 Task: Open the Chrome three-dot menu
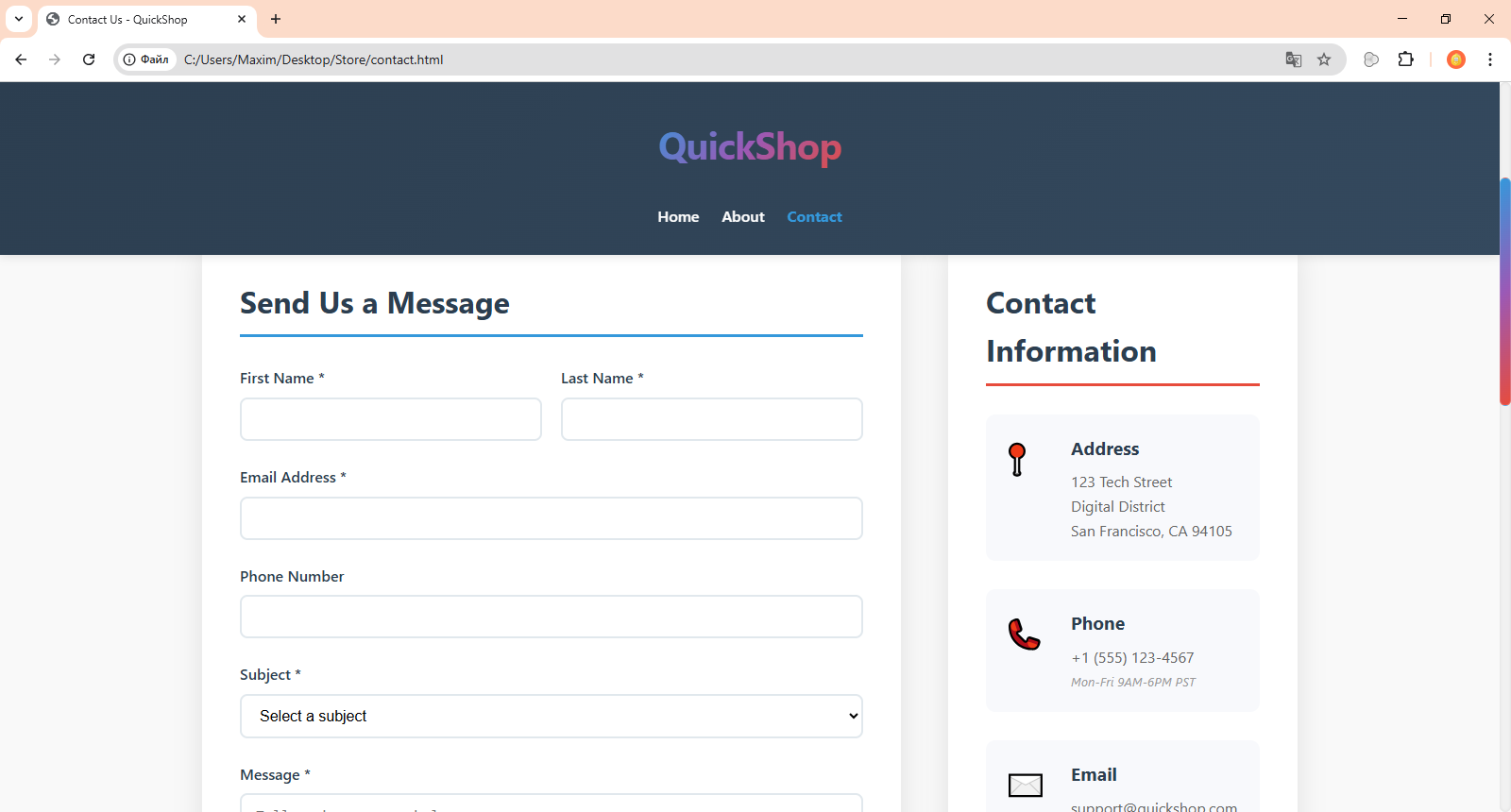point(1490,59)
